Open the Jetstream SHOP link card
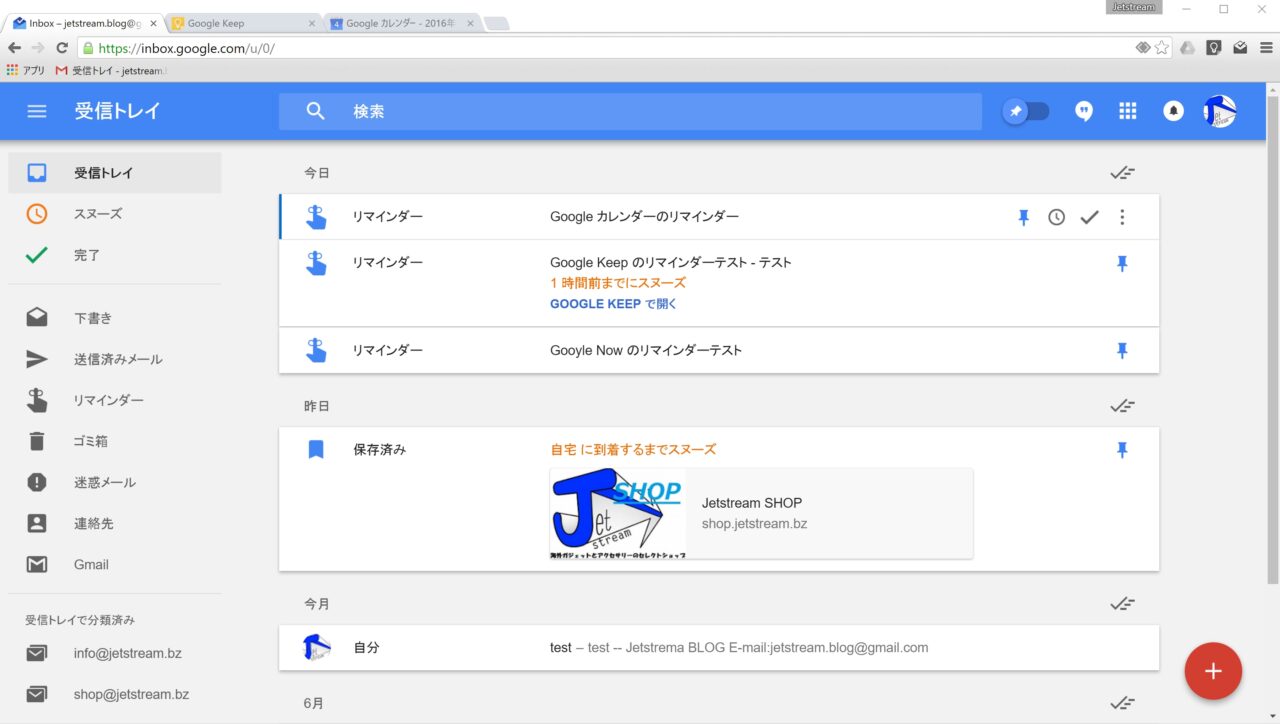 tap(761, 513)
